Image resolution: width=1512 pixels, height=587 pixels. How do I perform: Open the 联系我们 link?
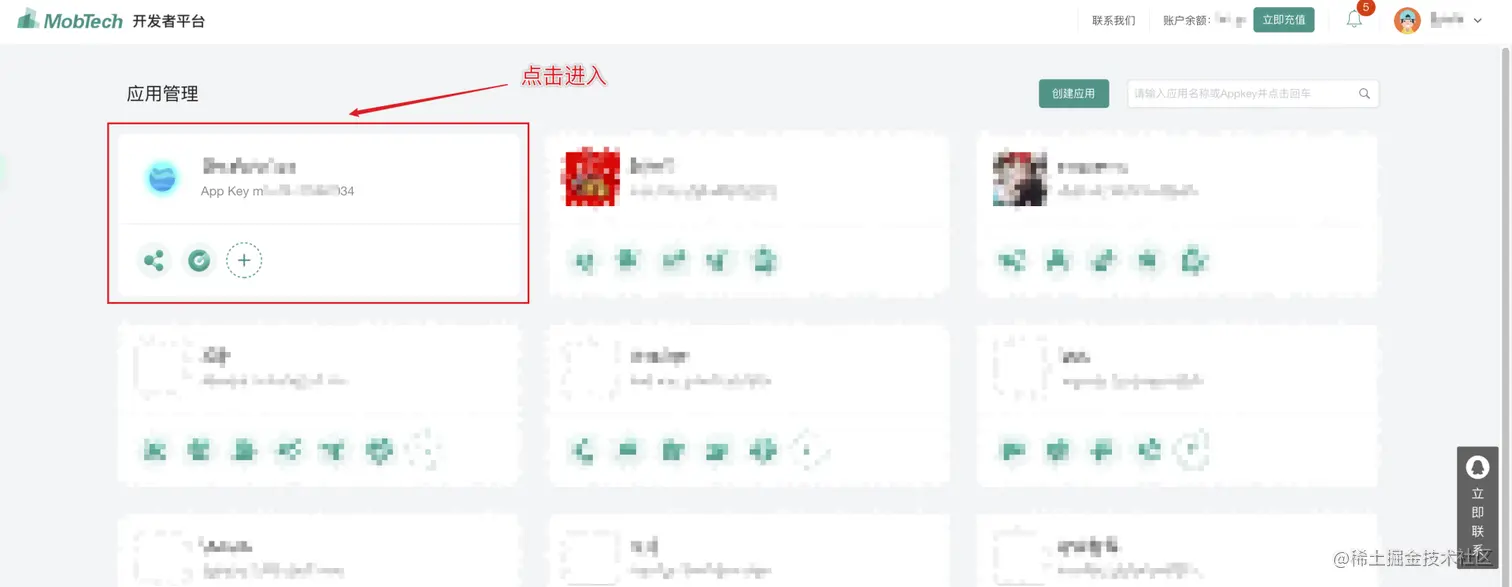pos(1113,21)
